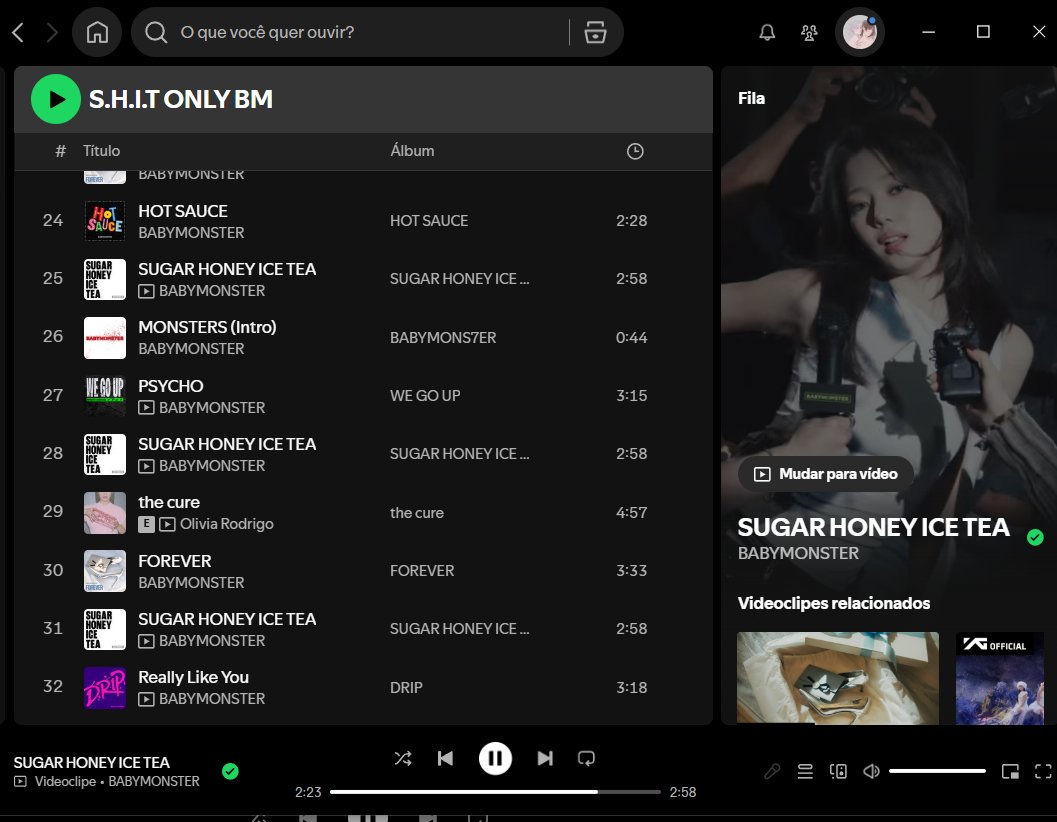1057x822 pixels.
Task: Go back with the left arrow
Action: coord(18,32)
